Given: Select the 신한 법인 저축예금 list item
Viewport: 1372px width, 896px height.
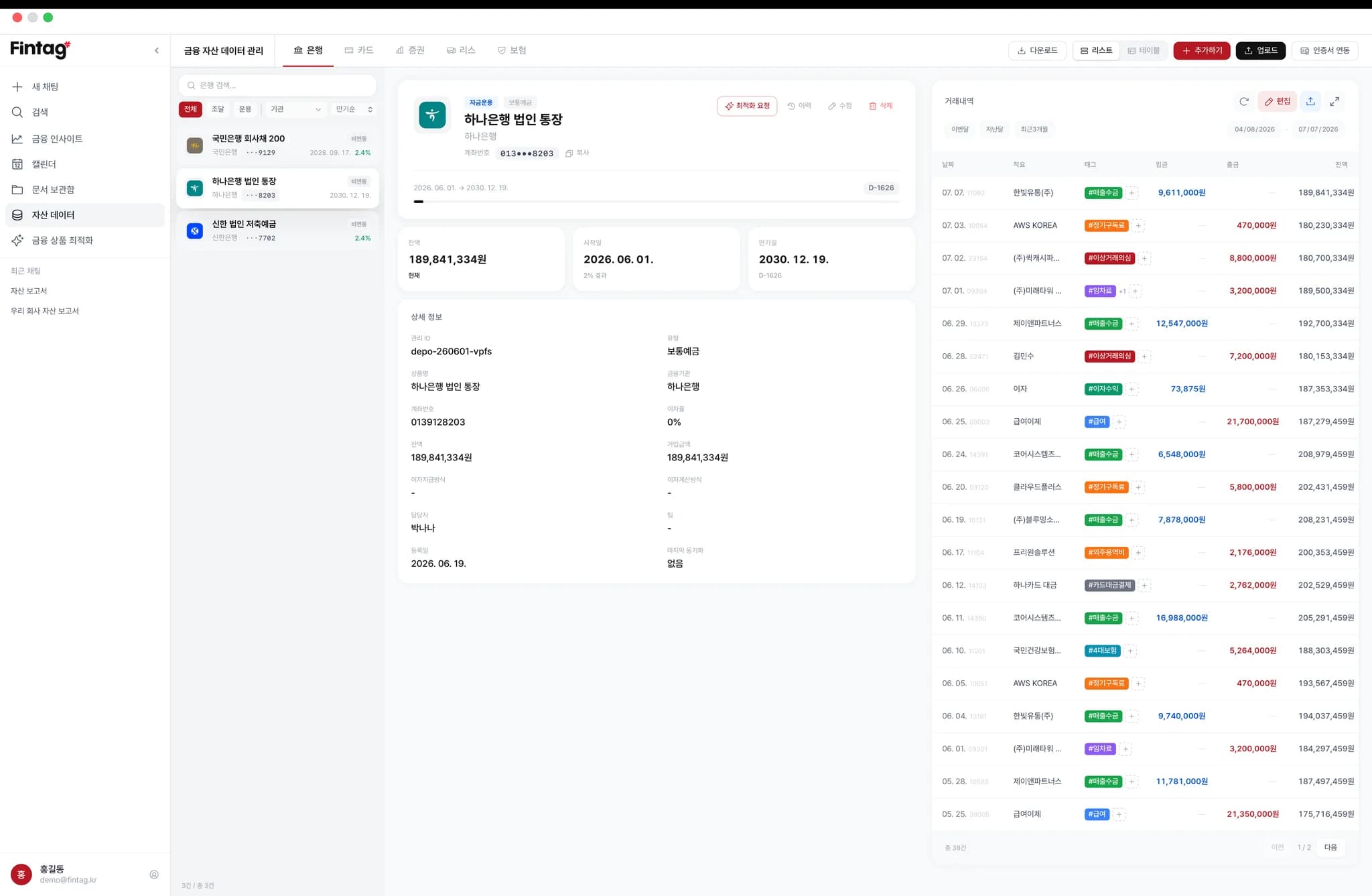Looking at the screenshot, I should click(x=277, y=231).
